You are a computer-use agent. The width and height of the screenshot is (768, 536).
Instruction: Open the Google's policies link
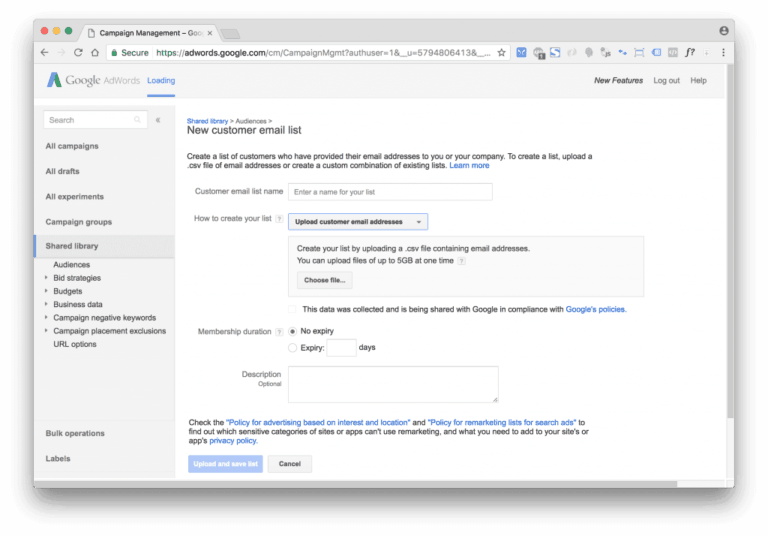pyautogui.click(x=596, y=309)
